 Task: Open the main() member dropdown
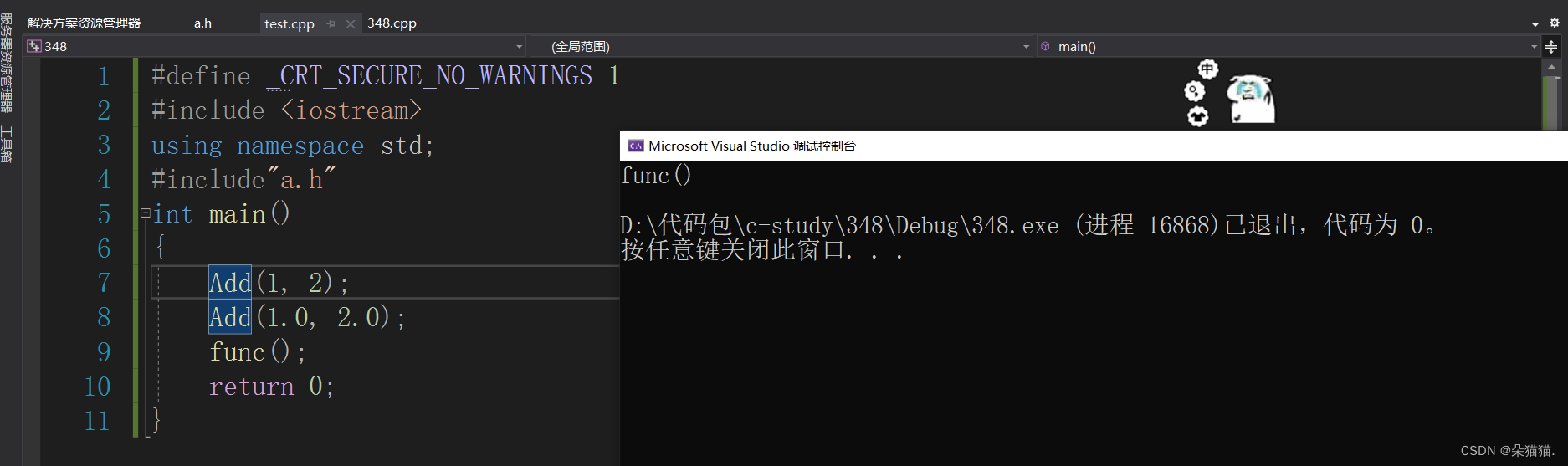(1289, 47)
